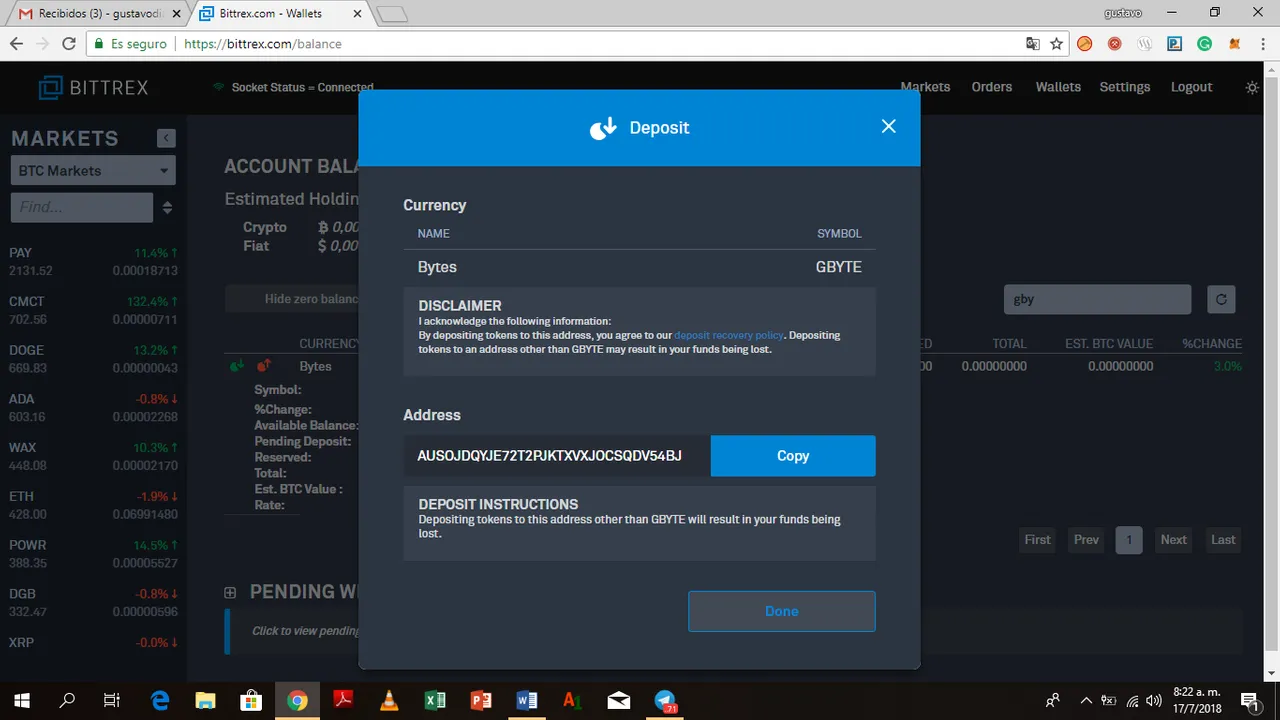Go to Last page of balances
Screen dimensions: 1280x720
pyautogui.click(x=1223, y=540)
